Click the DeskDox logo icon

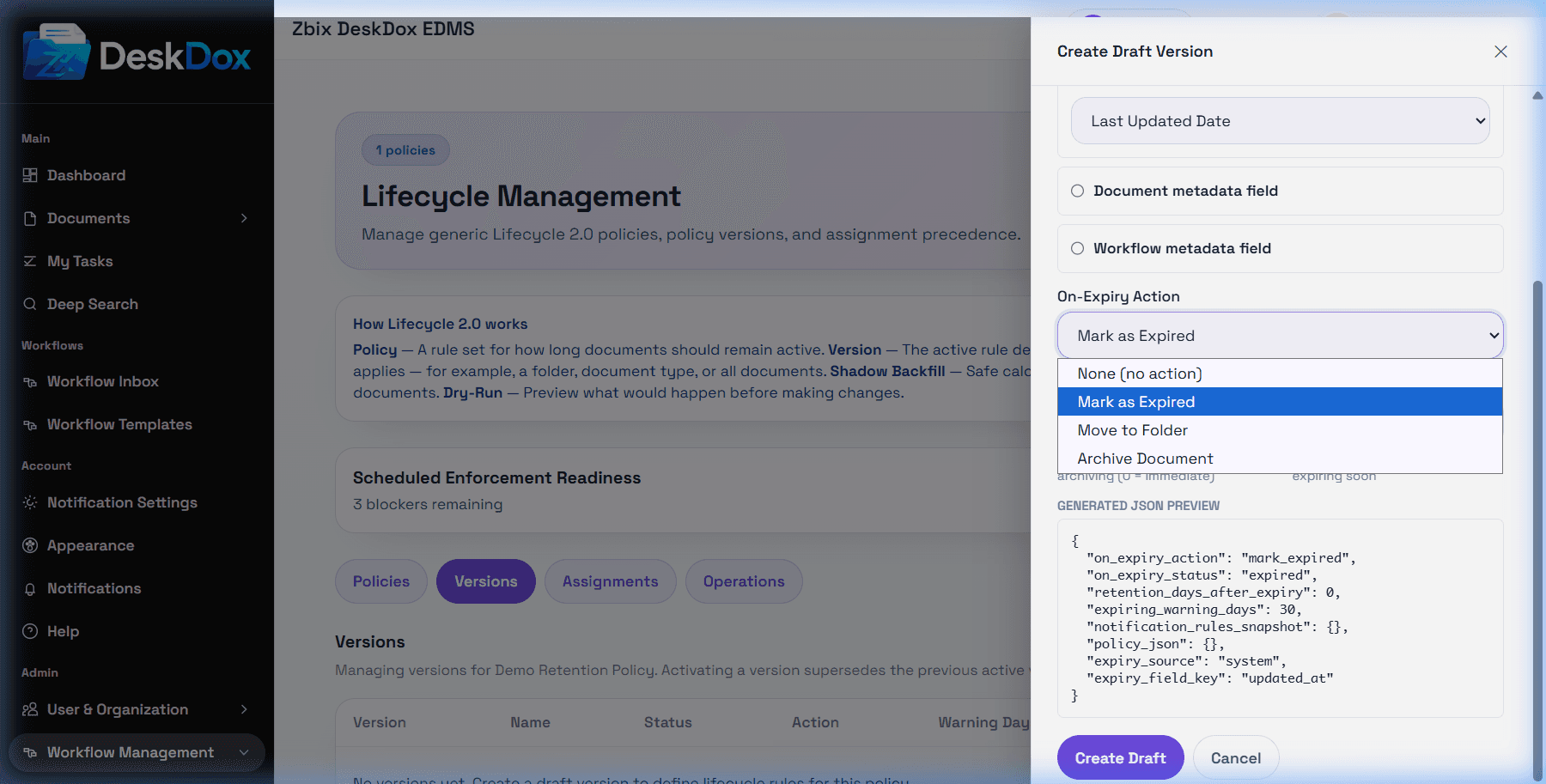coord(57,52)
